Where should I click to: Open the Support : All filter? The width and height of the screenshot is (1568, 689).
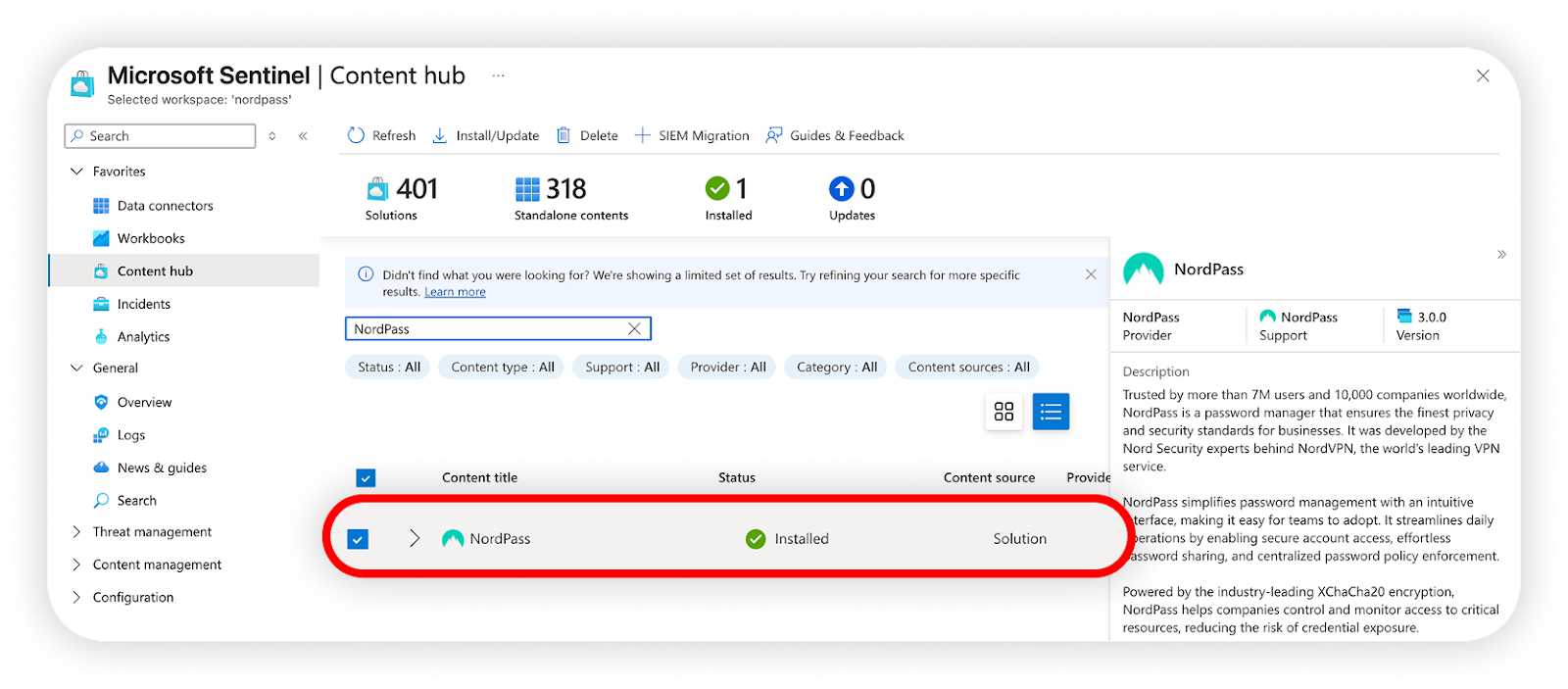pos(622,368)
